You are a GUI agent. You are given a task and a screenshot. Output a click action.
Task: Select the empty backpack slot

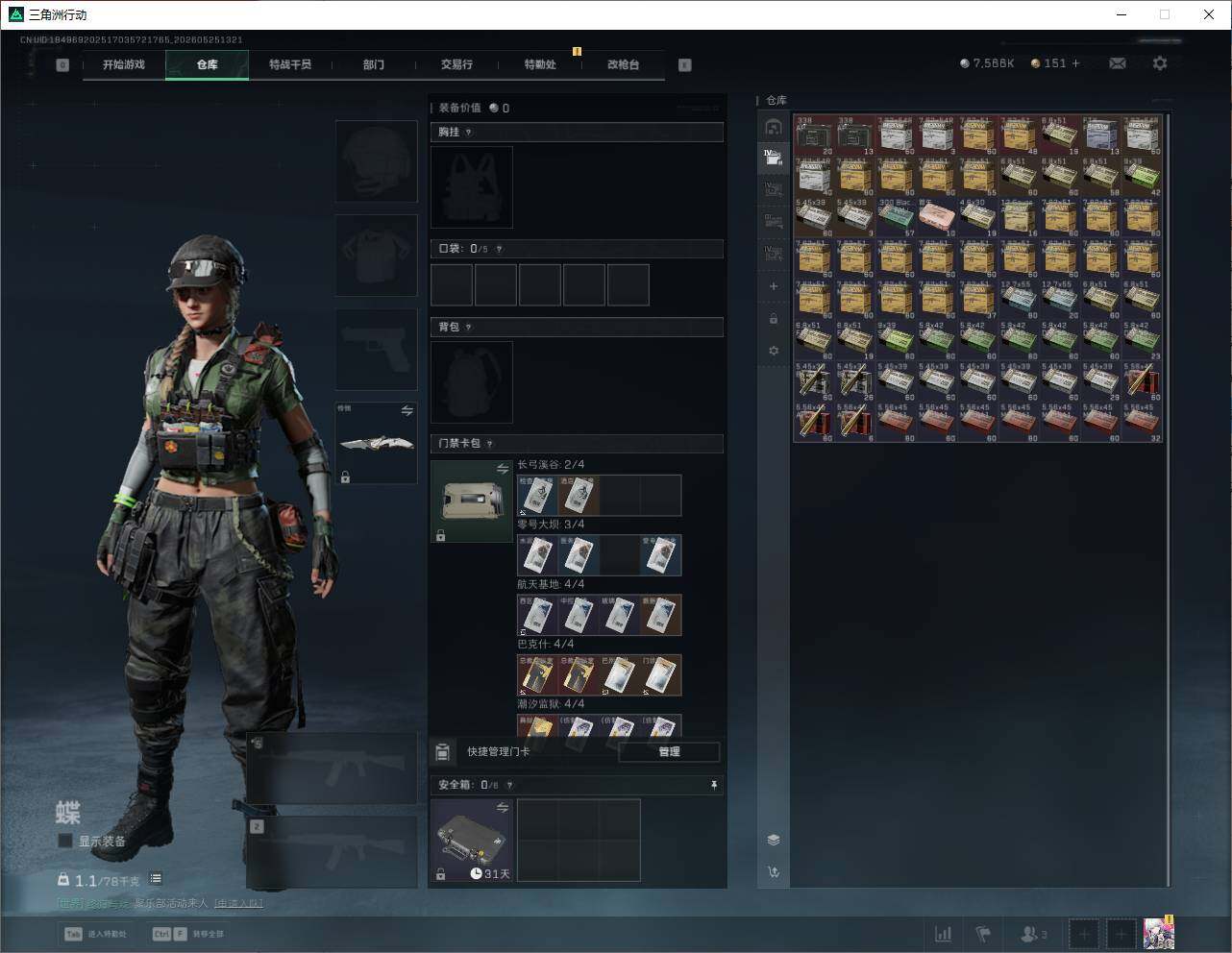tap(472, 382)
